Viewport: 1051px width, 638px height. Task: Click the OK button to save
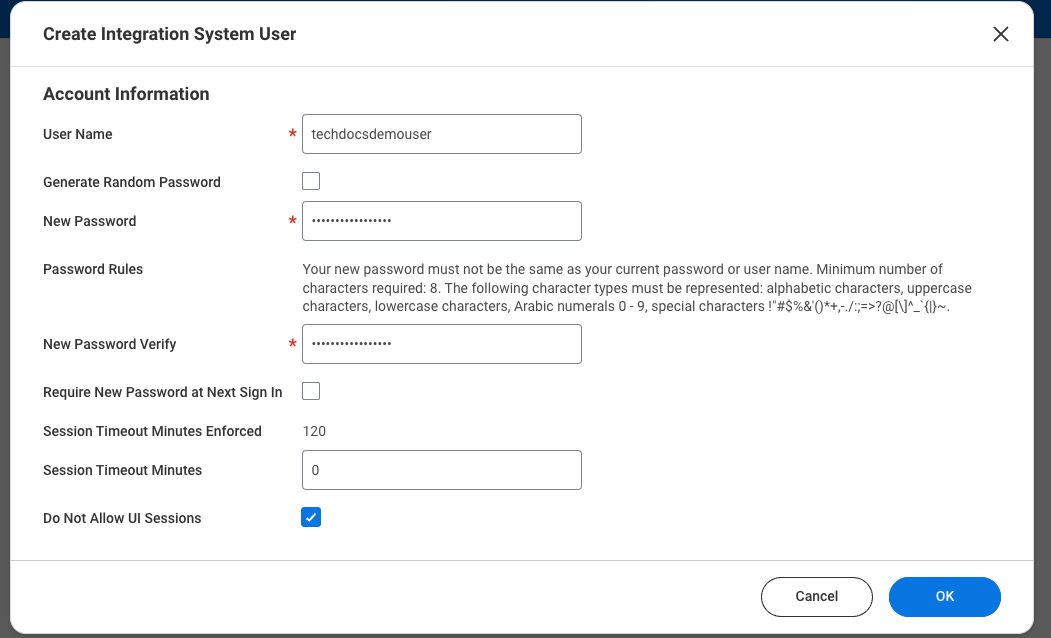point(944,596)
